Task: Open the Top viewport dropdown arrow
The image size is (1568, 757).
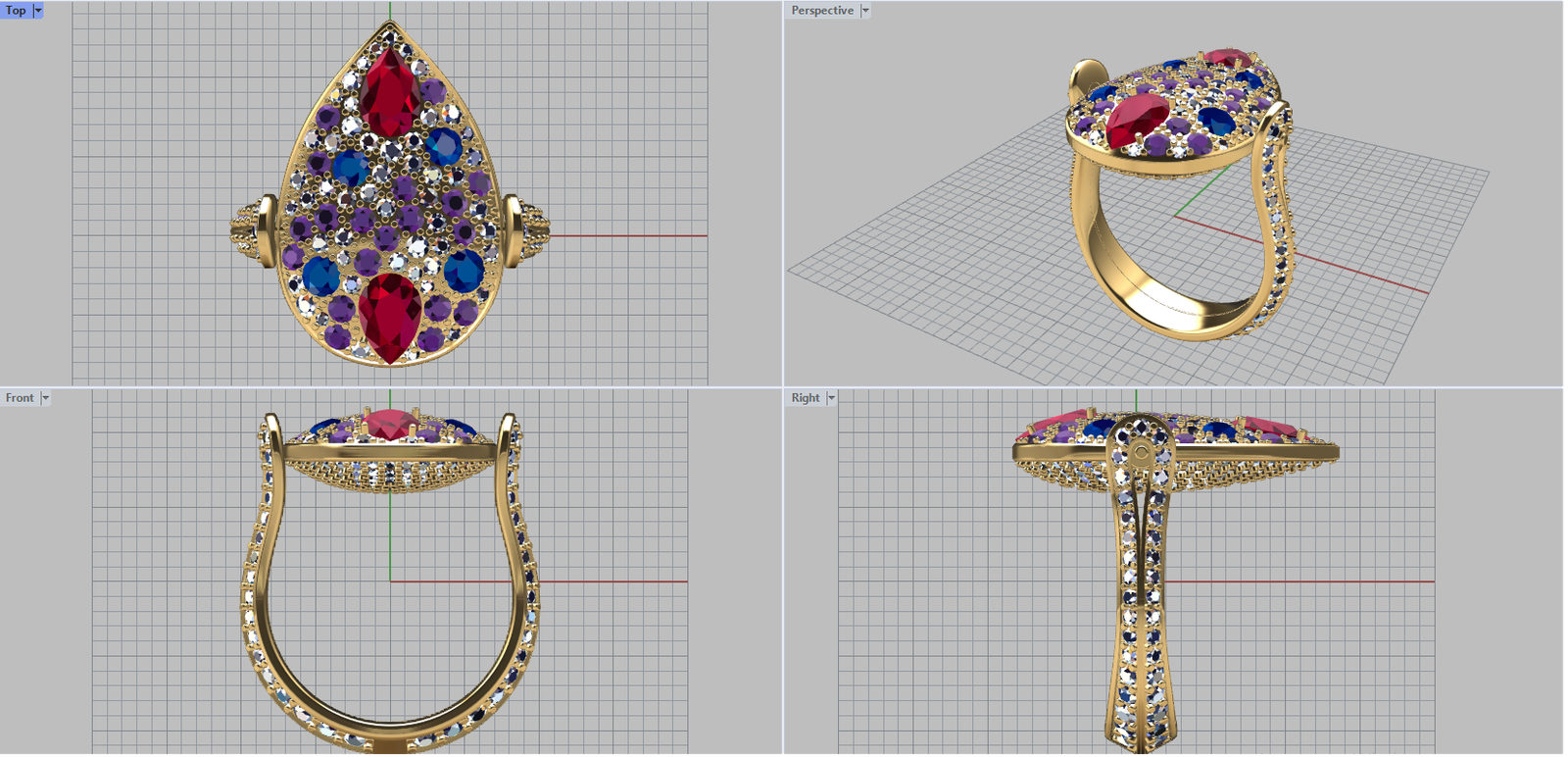Action: coord(38,11)
